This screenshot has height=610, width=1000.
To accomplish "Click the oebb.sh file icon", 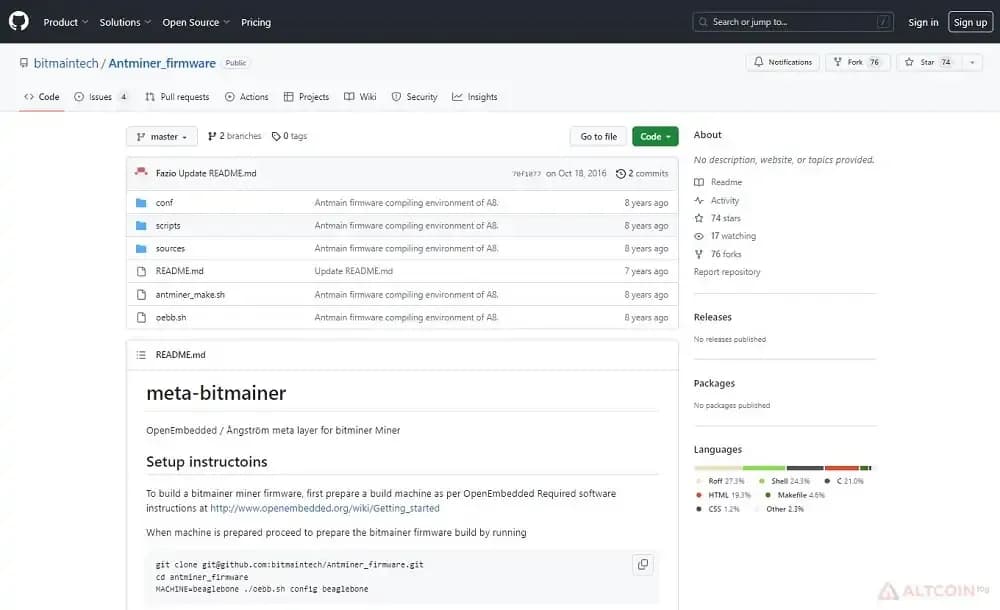I will click(141, 318).
